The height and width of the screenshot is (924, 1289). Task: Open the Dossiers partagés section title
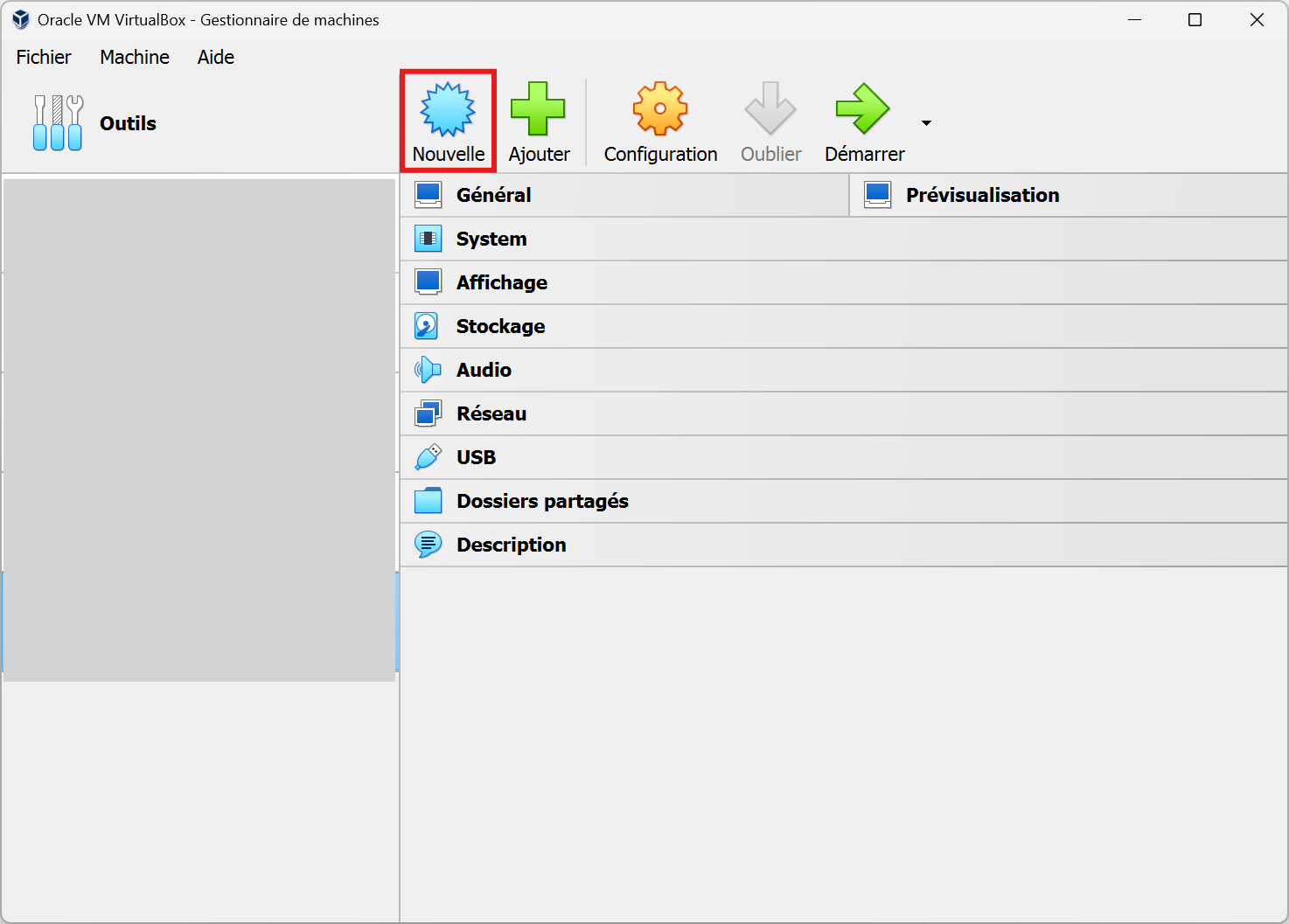point(542,501)
